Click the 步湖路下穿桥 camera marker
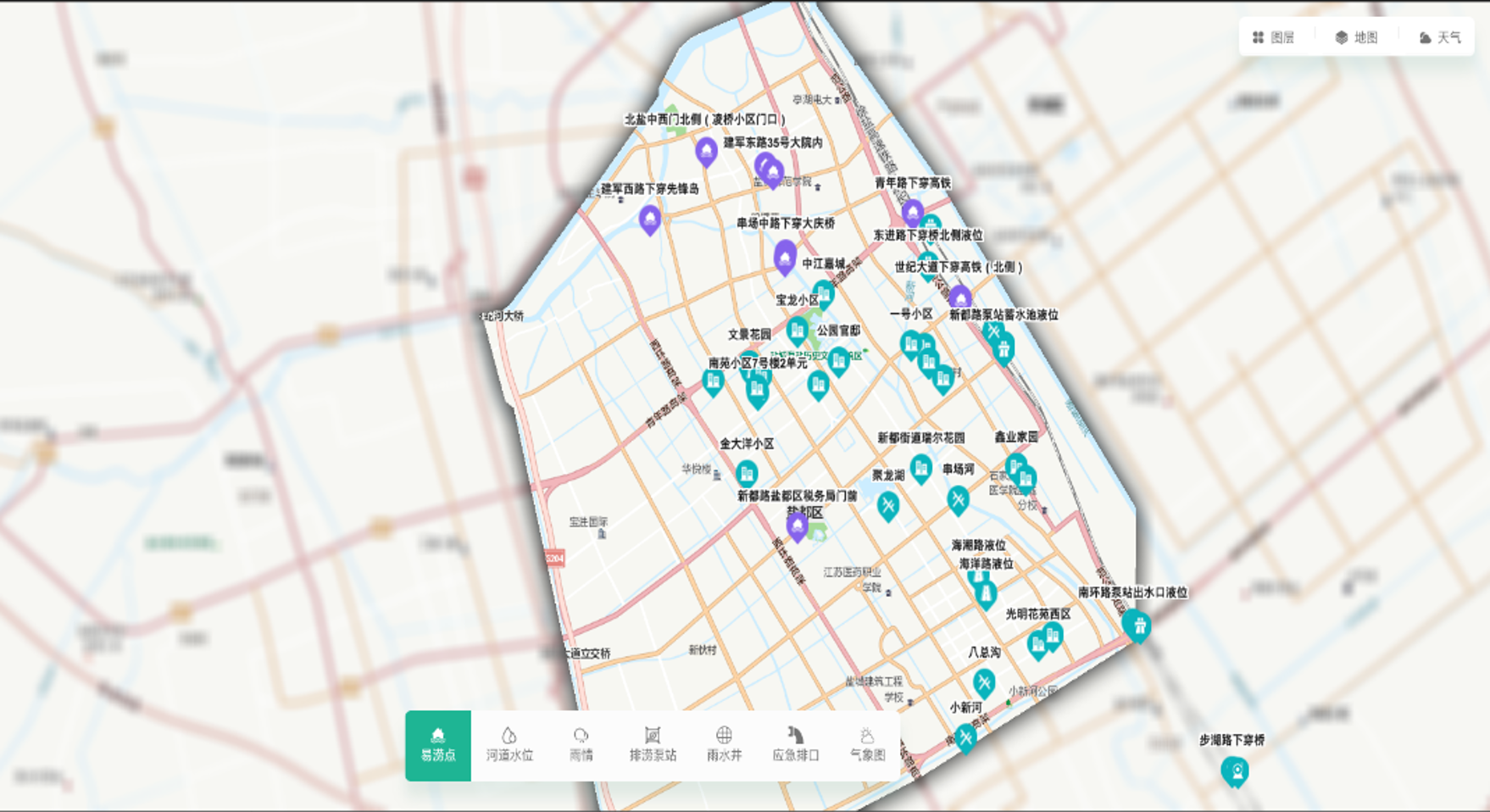Screen dimensions: 1490x812 pyautogui.click(x=1235, y=770)
